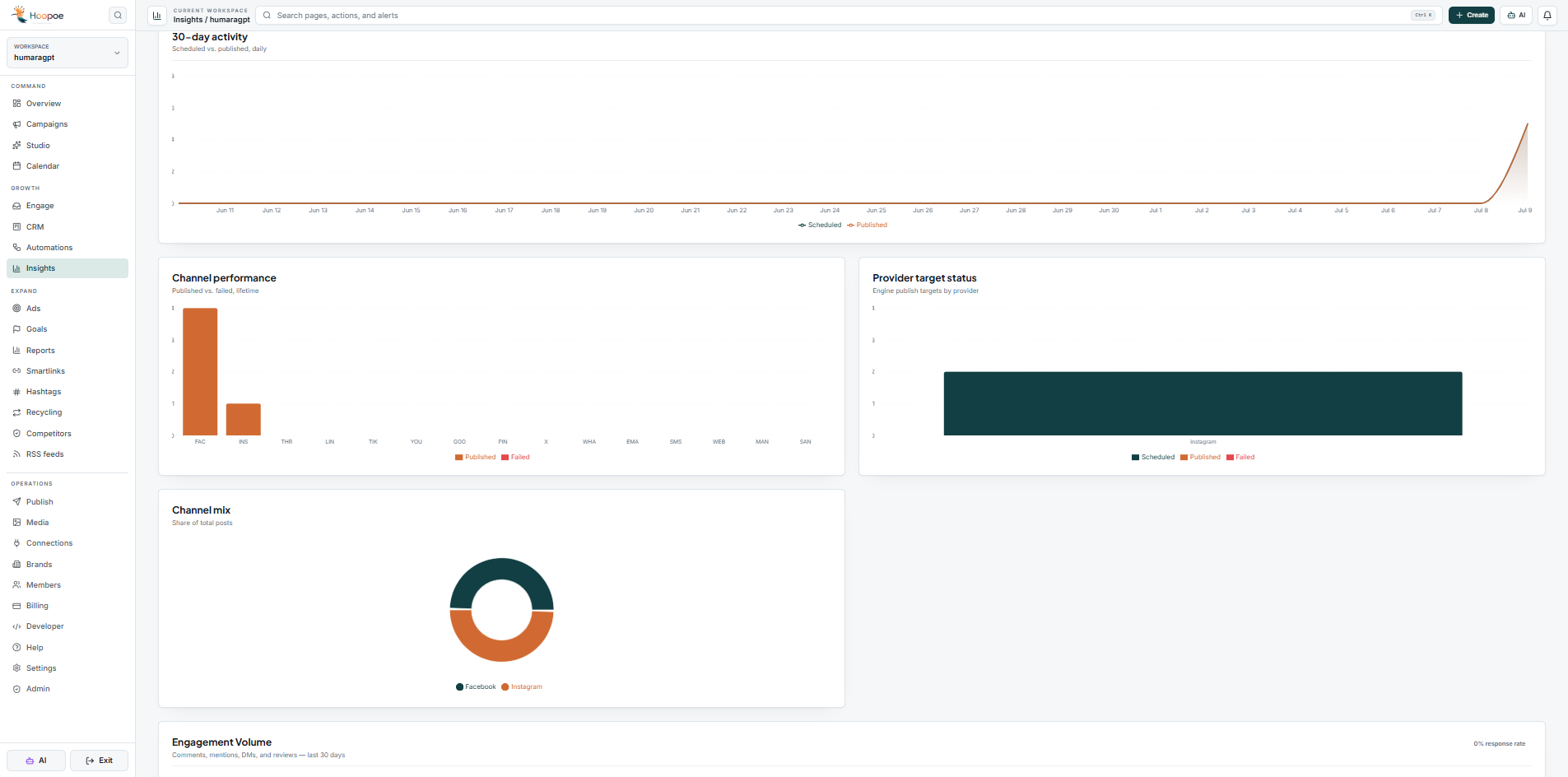This screenshot has height=777, width=1568.
Task: Click the 0% response rate text
Action: point(1499,743)
